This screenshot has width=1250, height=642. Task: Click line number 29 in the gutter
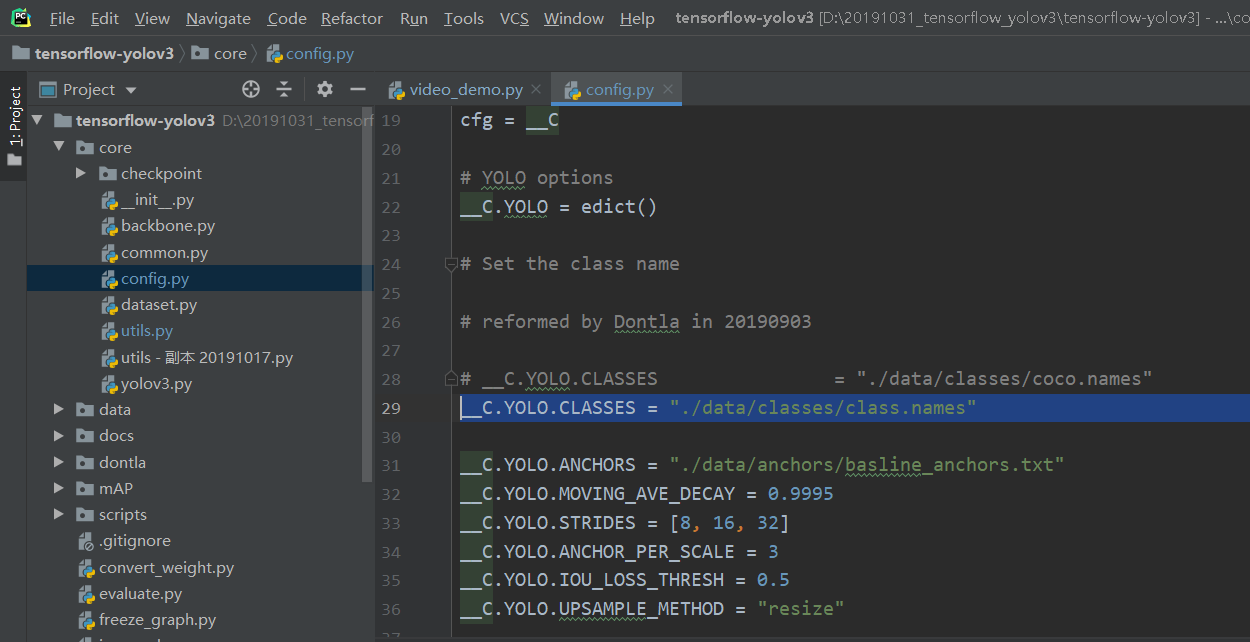[x=391, y=407]
